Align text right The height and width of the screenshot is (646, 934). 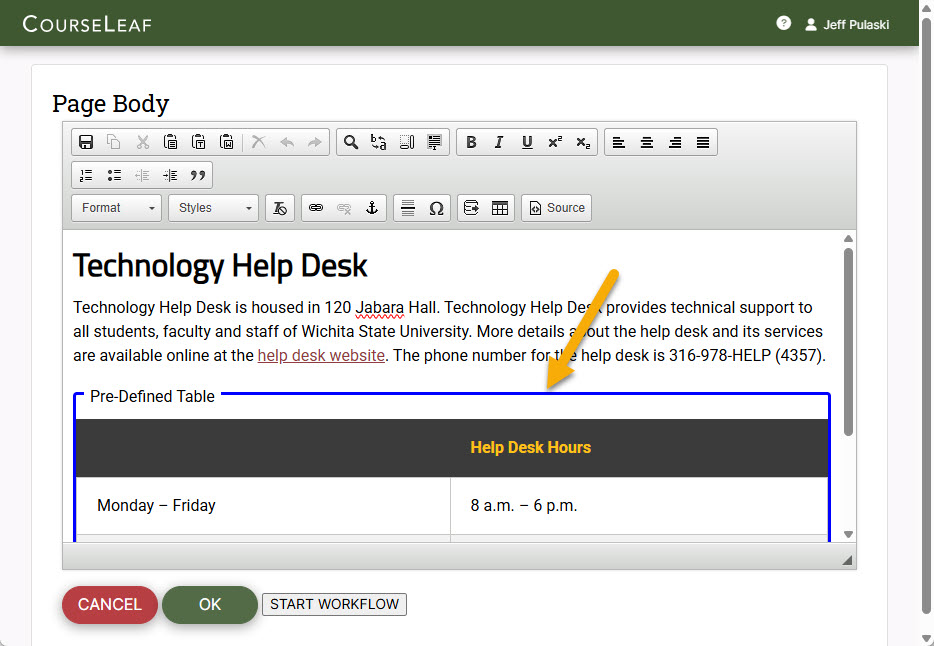point(675,142)
